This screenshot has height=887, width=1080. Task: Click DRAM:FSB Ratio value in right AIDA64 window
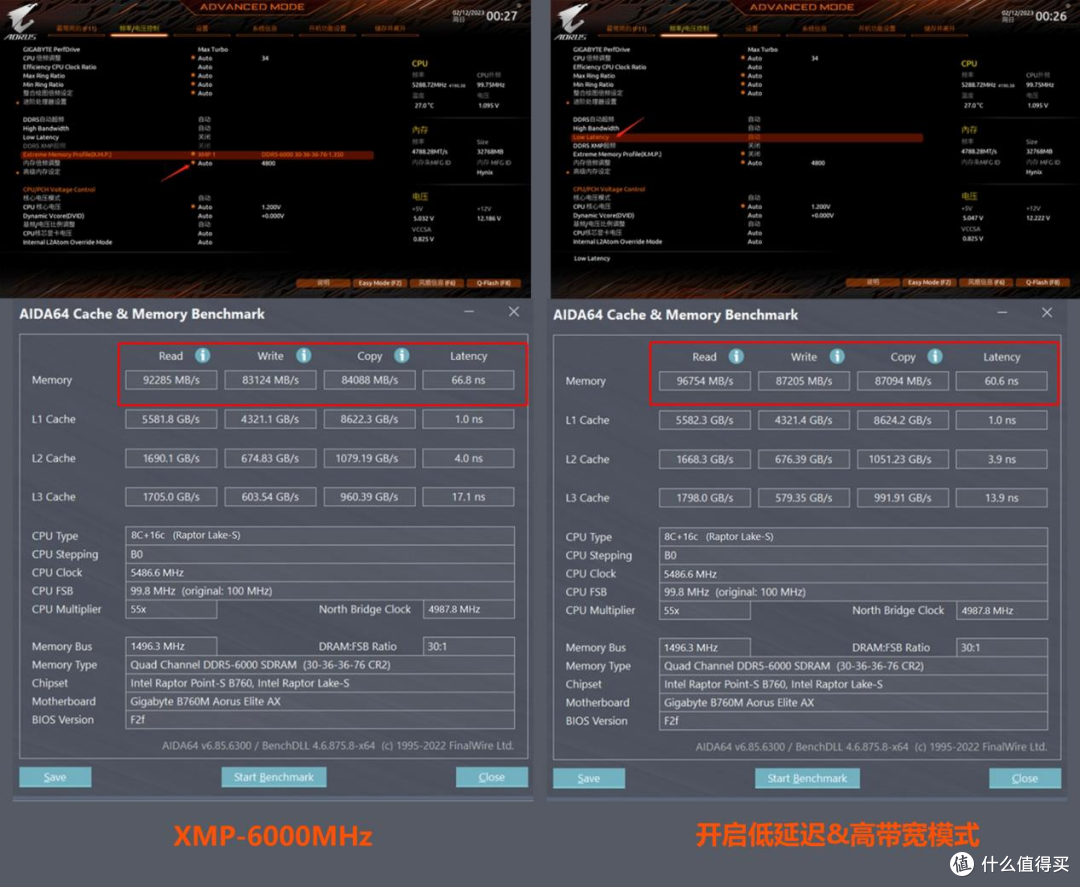pos(1001,647)
